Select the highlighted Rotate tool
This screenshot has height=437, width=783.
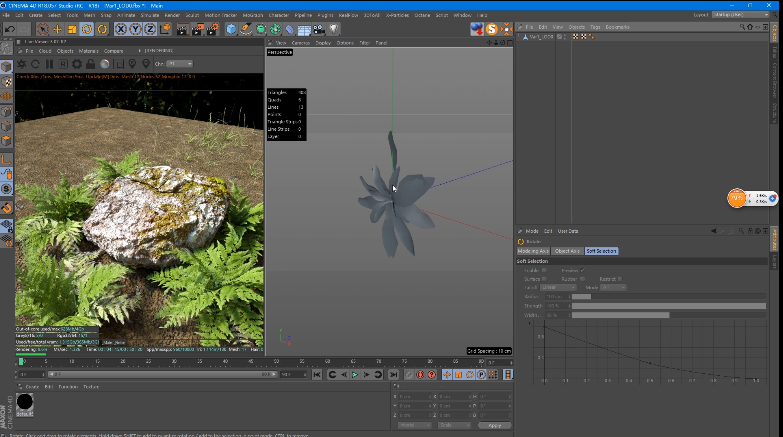86,29
